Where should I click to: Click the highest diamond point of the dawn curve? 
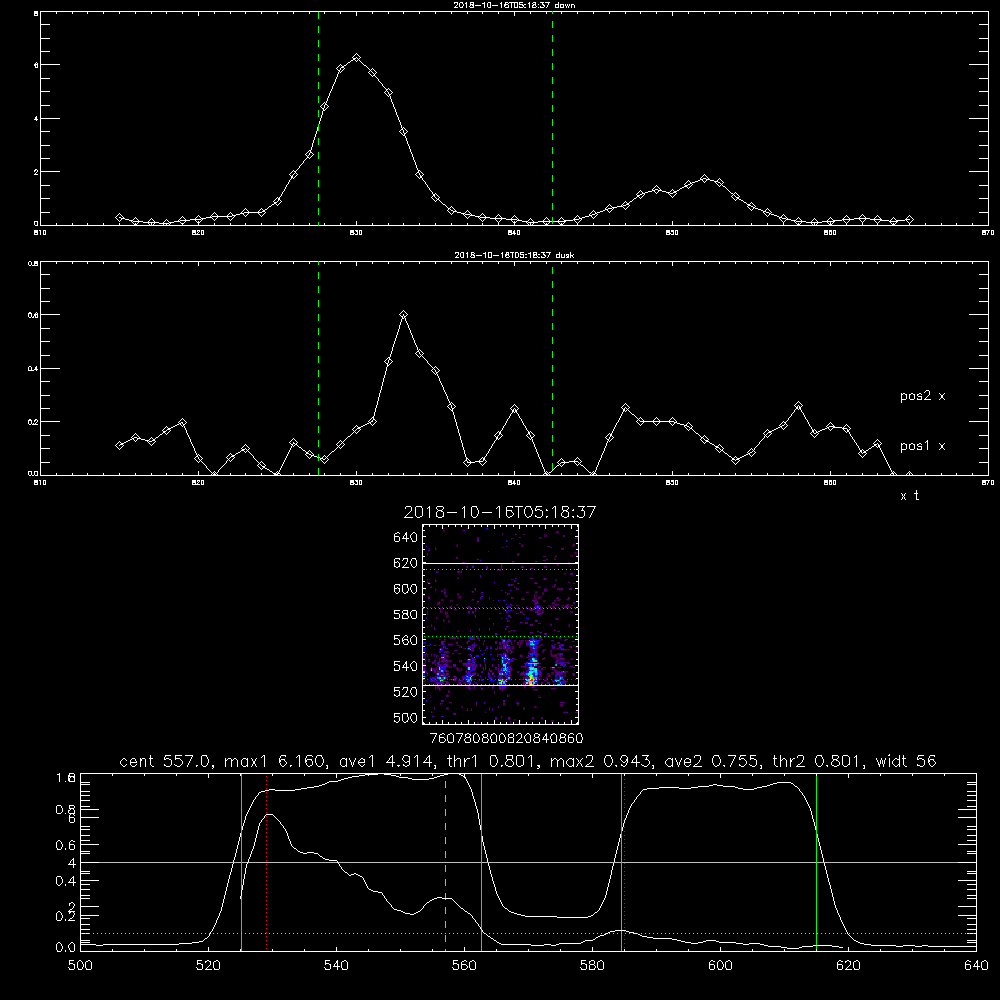(x=357, y=57)
